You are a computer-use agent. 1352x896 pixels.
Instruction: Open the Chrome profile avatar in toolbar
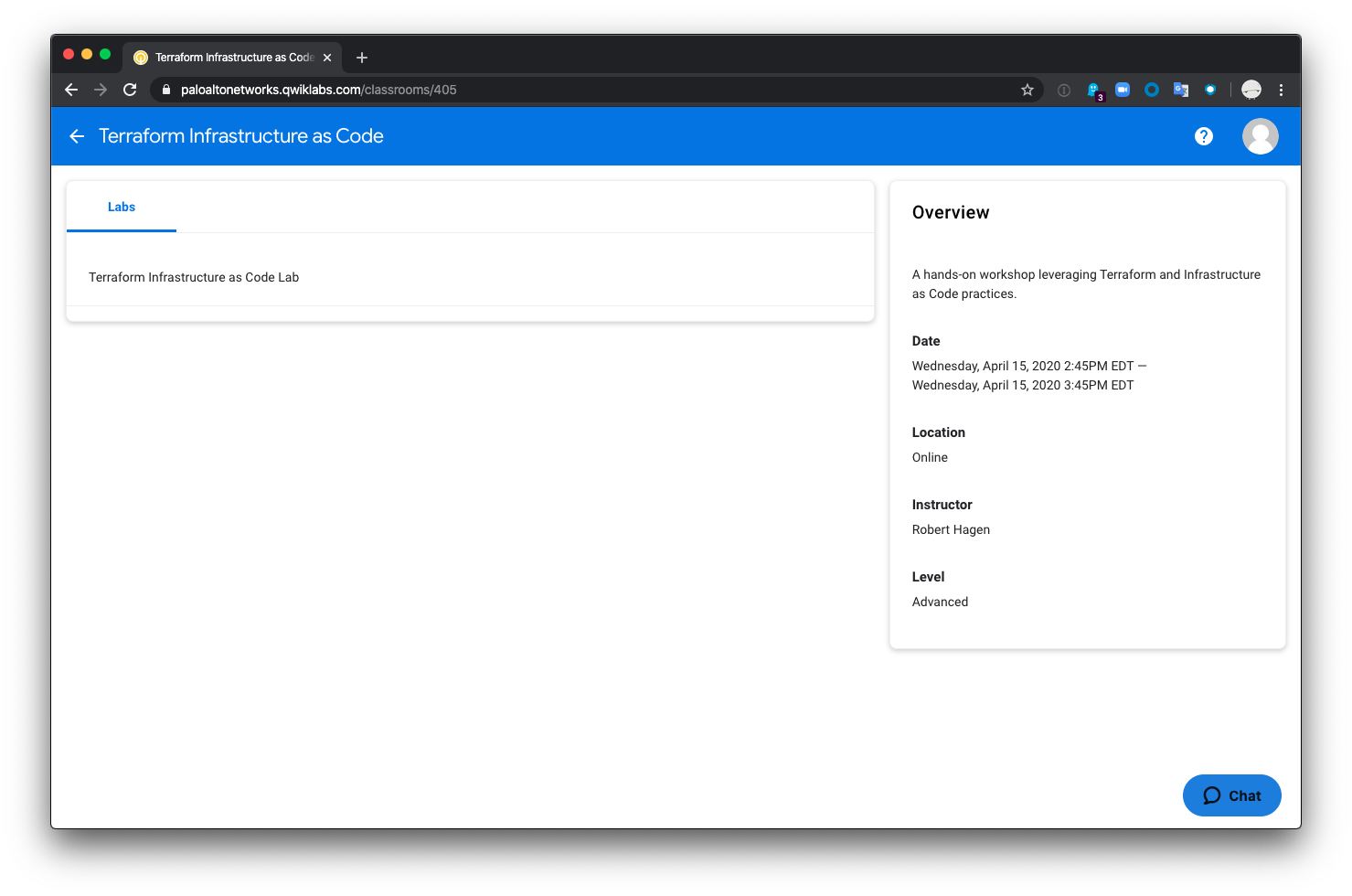pyautogui.click(x=1251, y=90)
